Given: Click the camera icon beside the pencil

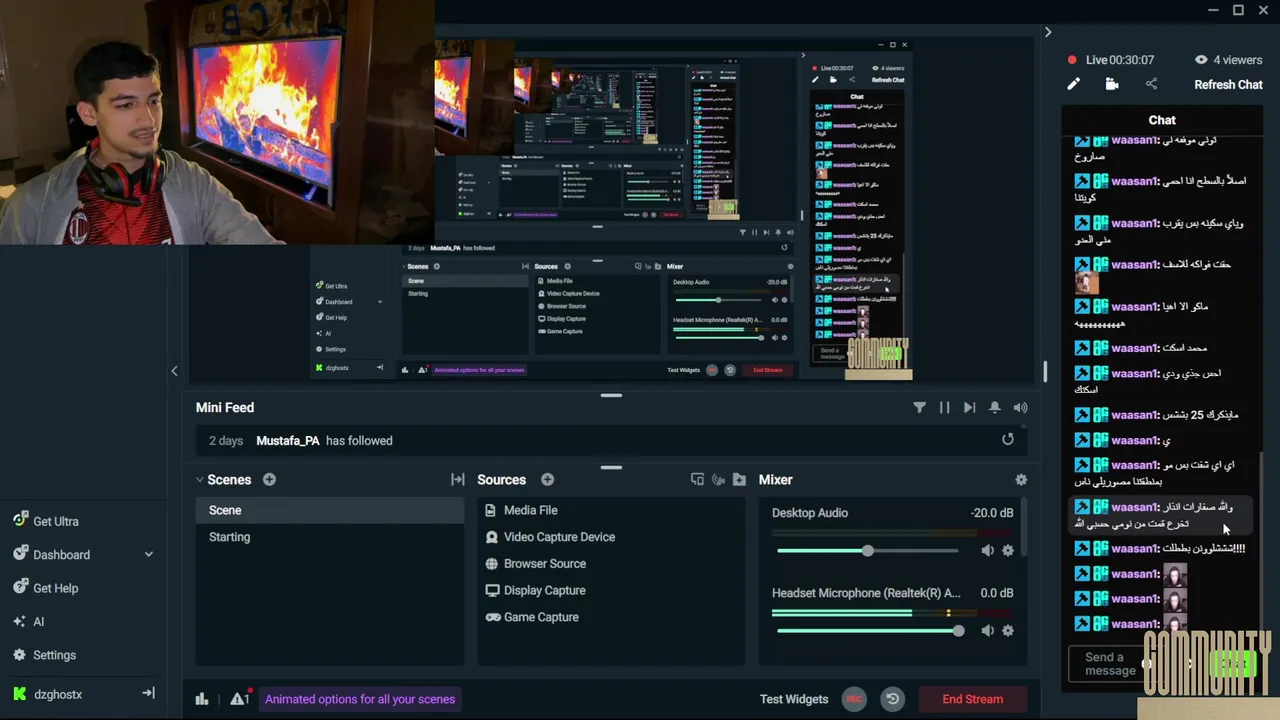Looking at the screenshot, I should pyautogui.click(x=1112, y=85).
